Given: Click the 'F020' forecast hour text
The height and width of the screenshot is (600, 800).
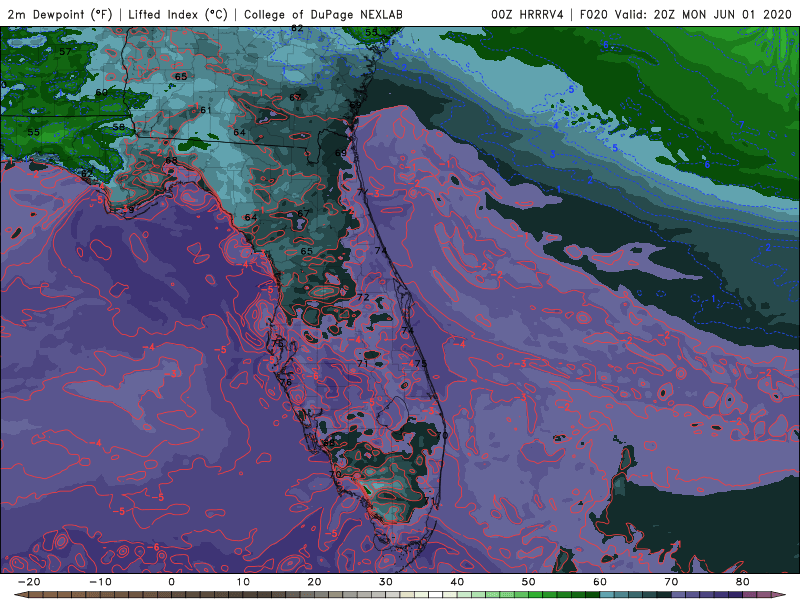Looking at the screenshot, I should [x=594, y=14].
